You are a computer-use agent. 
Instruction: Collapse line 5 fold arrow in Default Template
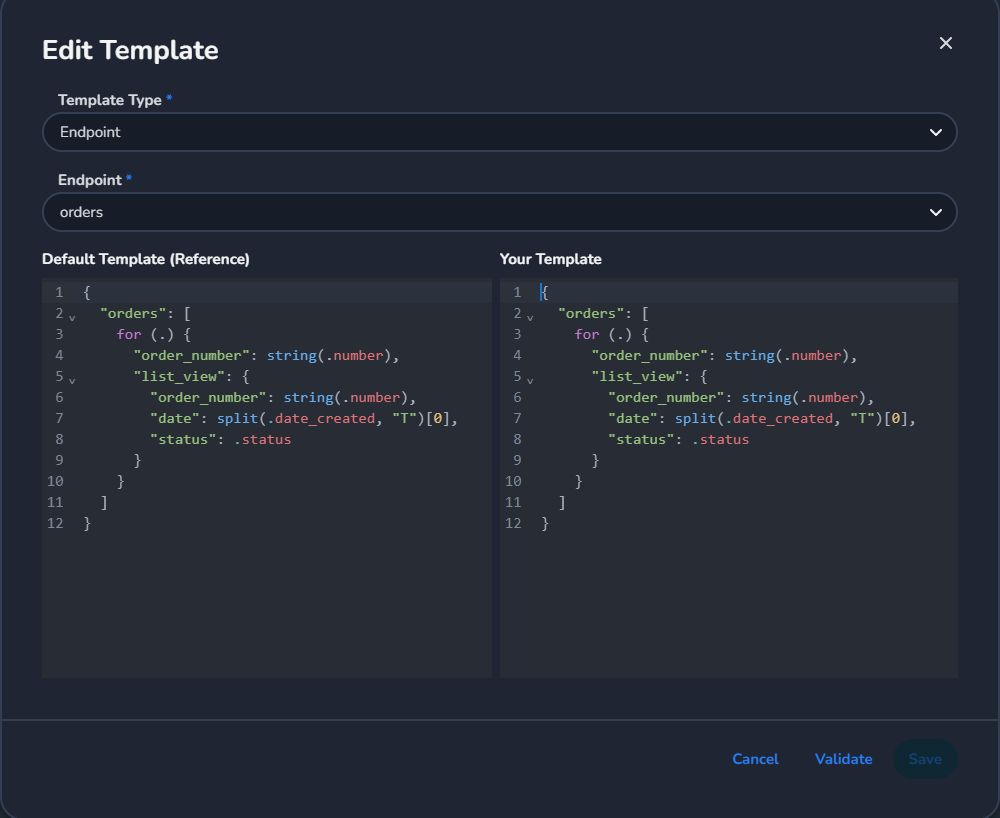click(x=72, y=381)
